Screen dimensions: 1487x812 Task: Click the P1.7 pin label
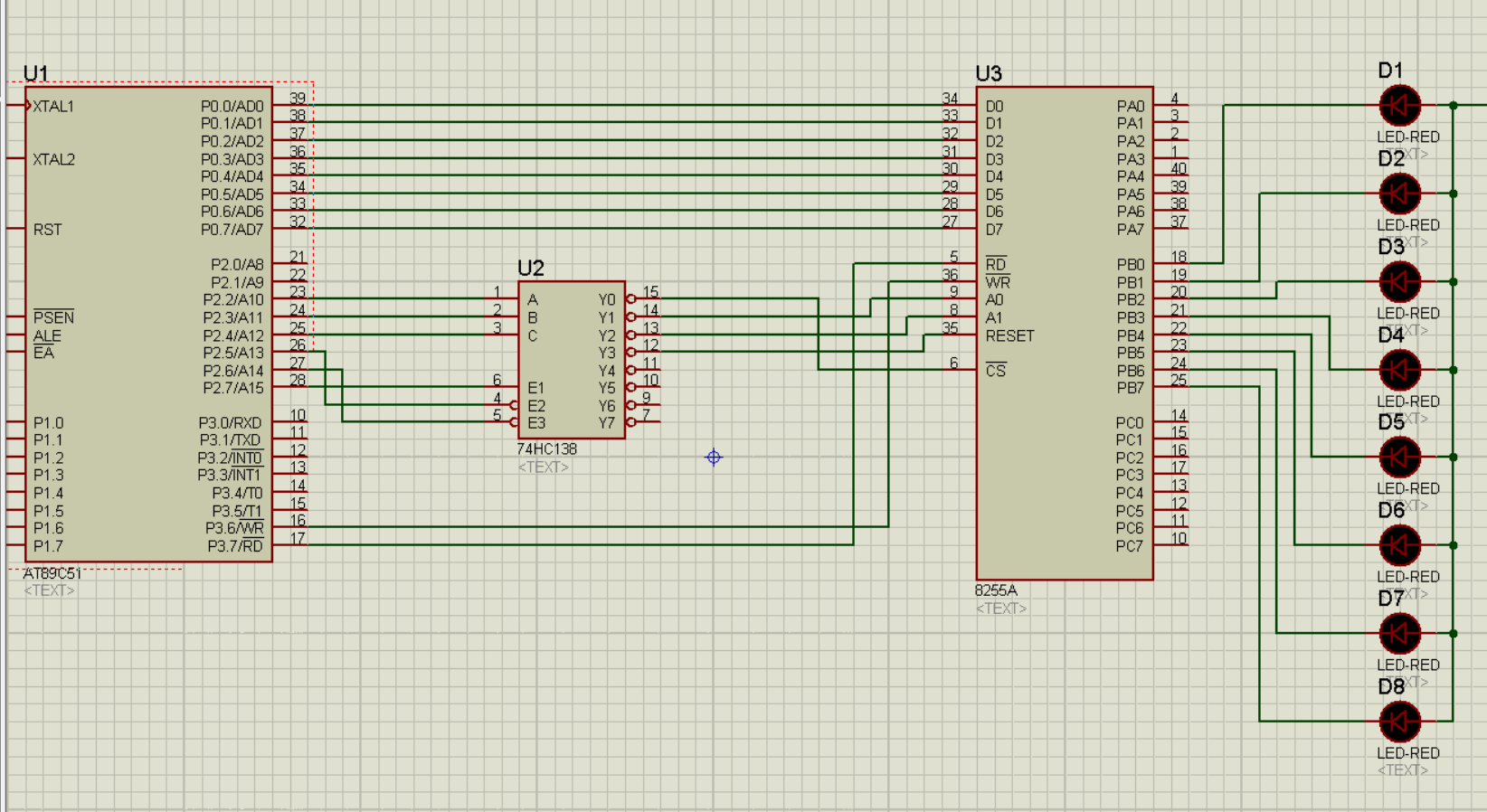49,546
